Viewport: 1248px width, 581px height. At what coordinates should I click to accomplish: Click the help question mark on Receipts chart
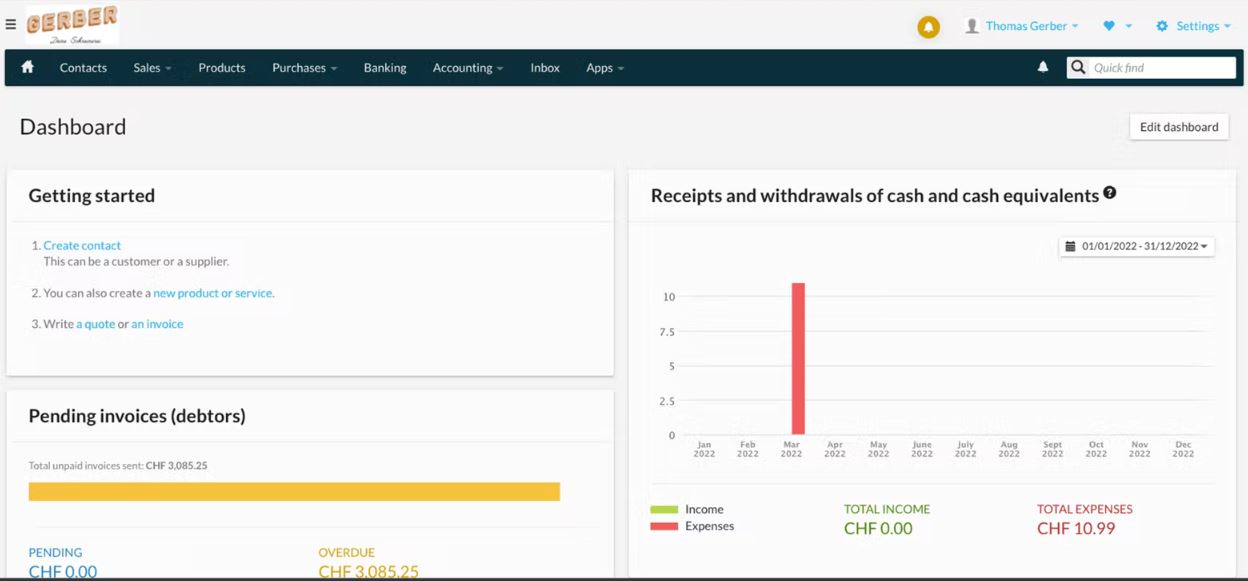[x=1110, y=191]
